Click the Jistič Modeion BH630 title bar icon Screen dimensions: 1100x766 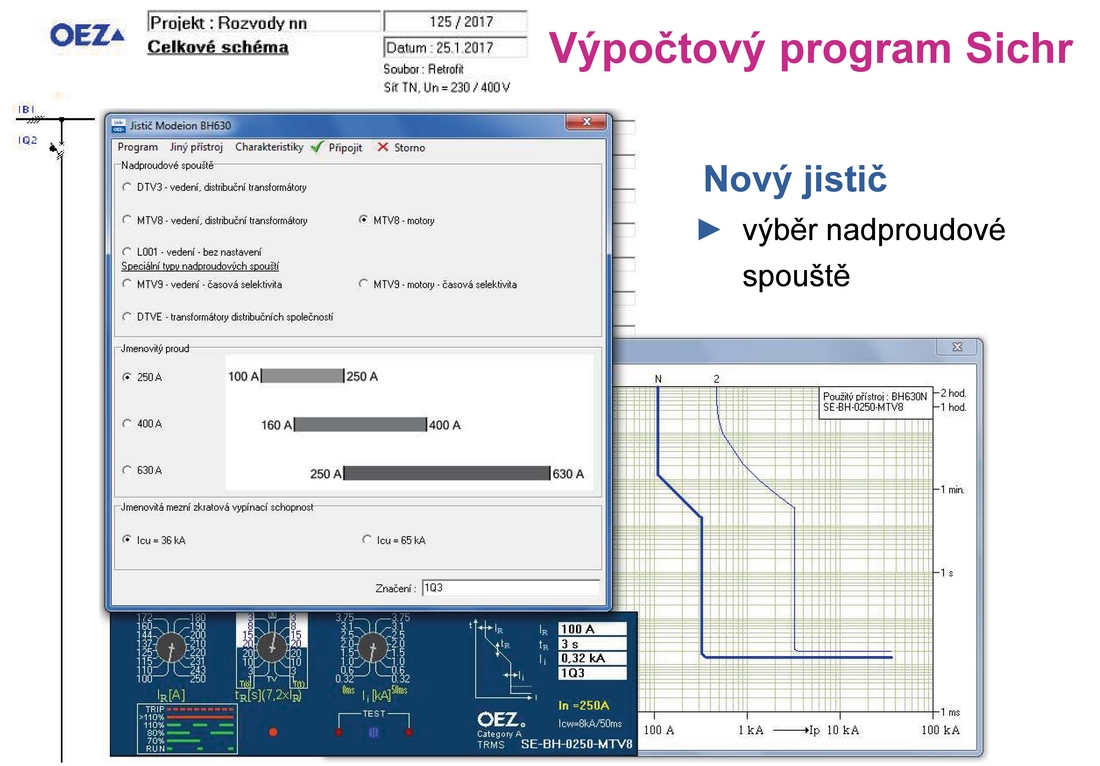click(x=119, y=125)
